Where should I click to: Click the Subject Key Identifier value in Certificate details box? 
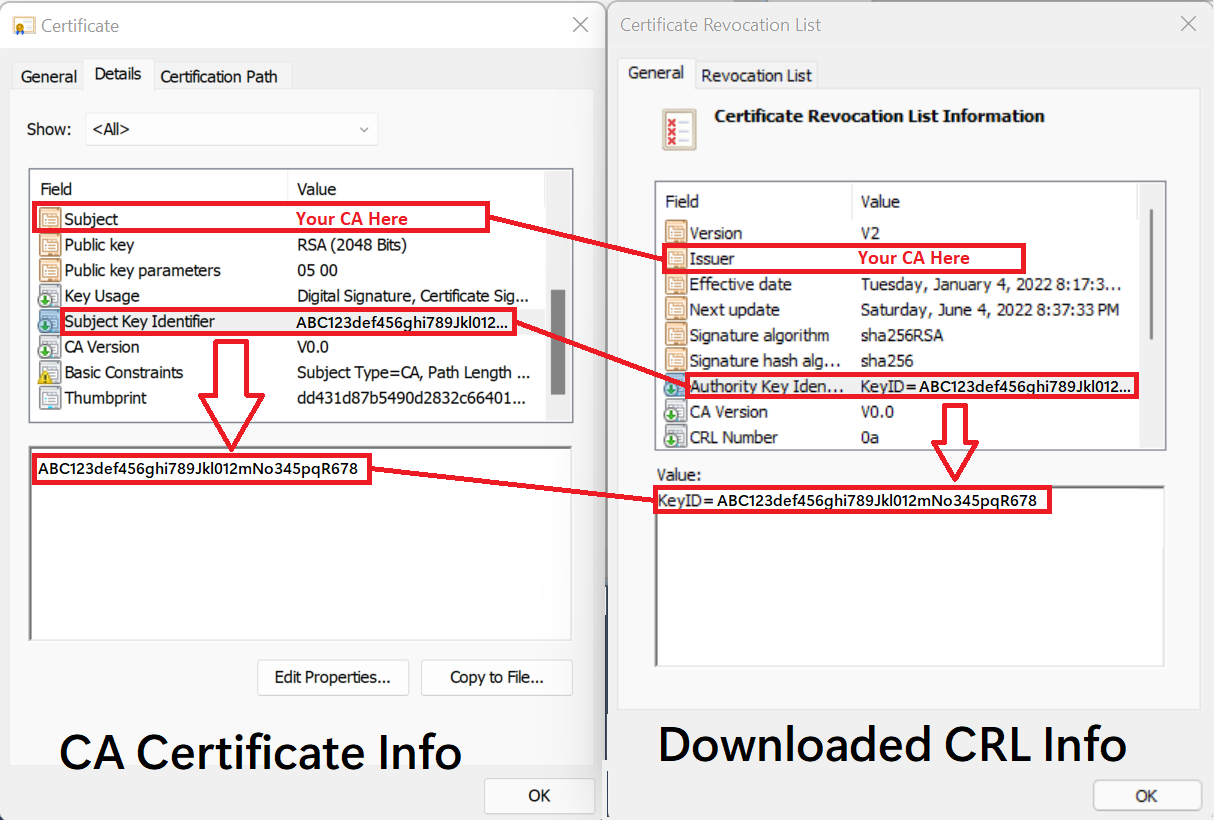(x=198, y=469)
